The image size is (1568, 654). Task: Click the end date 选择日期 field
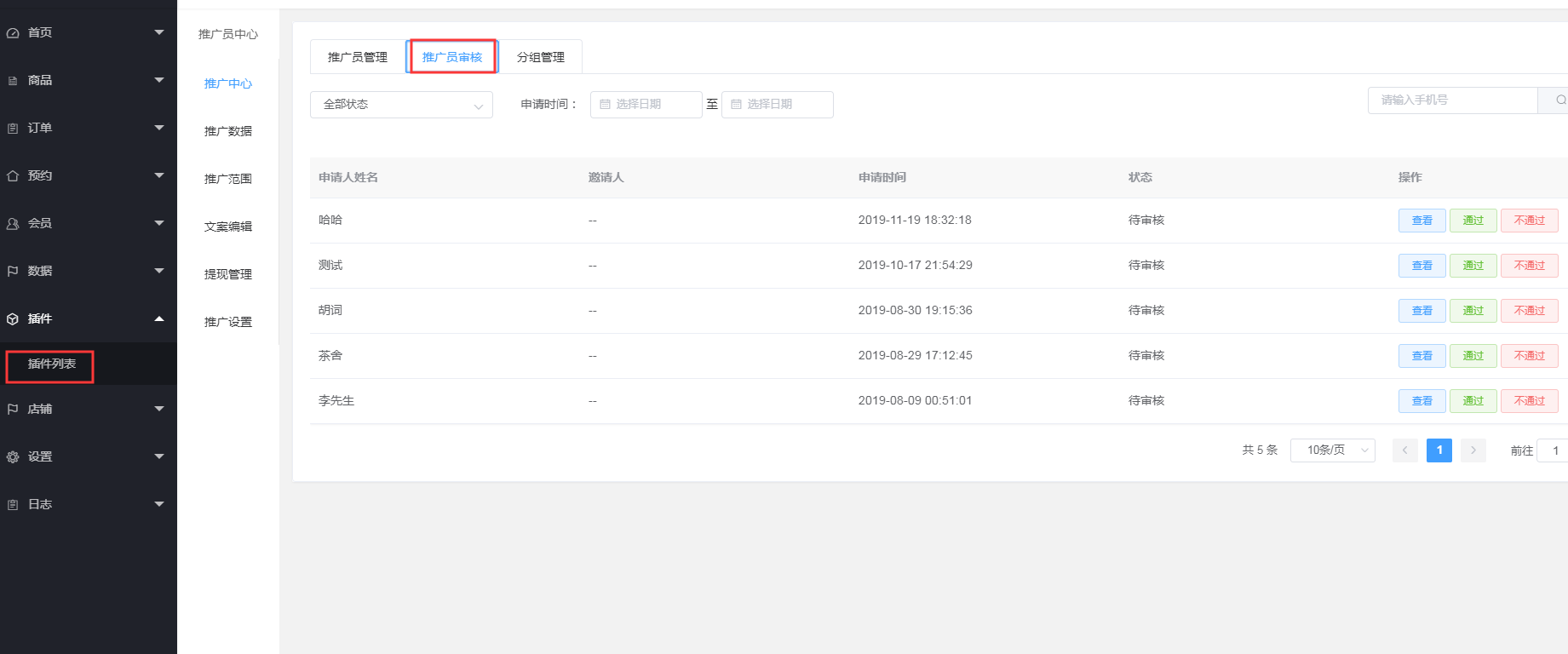click(778, 105)
